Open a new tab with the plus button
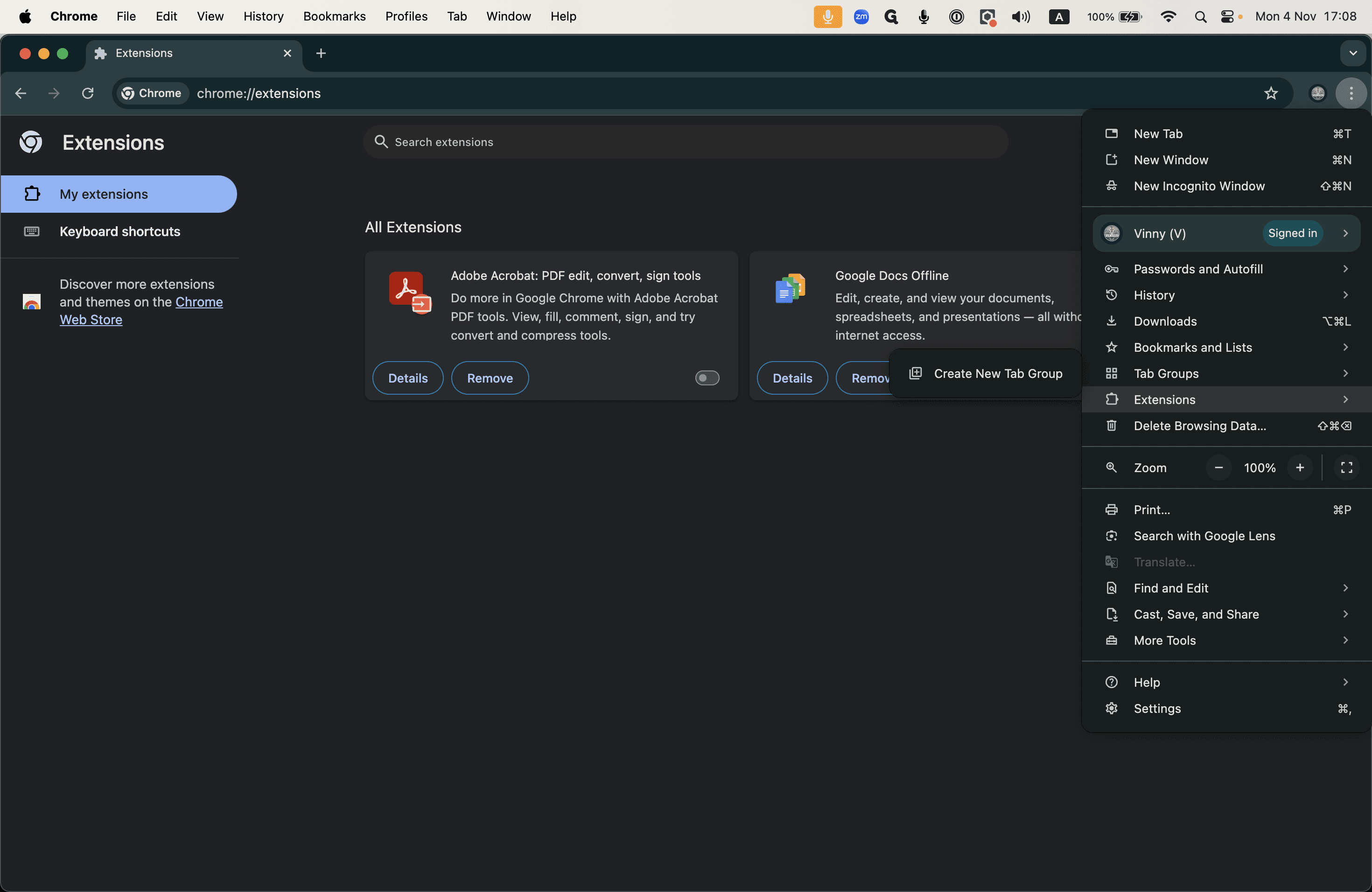The image size is (1372, 892). click(x=321, y=53)
